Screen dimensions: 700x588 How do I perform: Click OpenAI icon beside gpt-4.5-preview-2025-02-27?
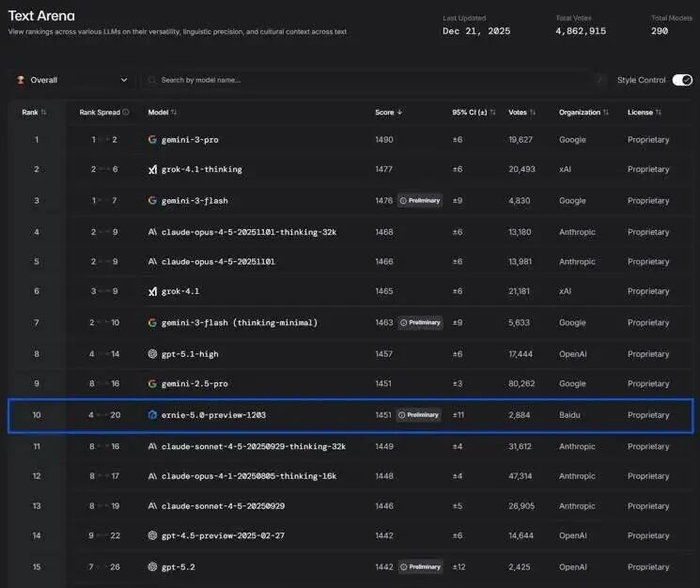(x=152, y=535)
